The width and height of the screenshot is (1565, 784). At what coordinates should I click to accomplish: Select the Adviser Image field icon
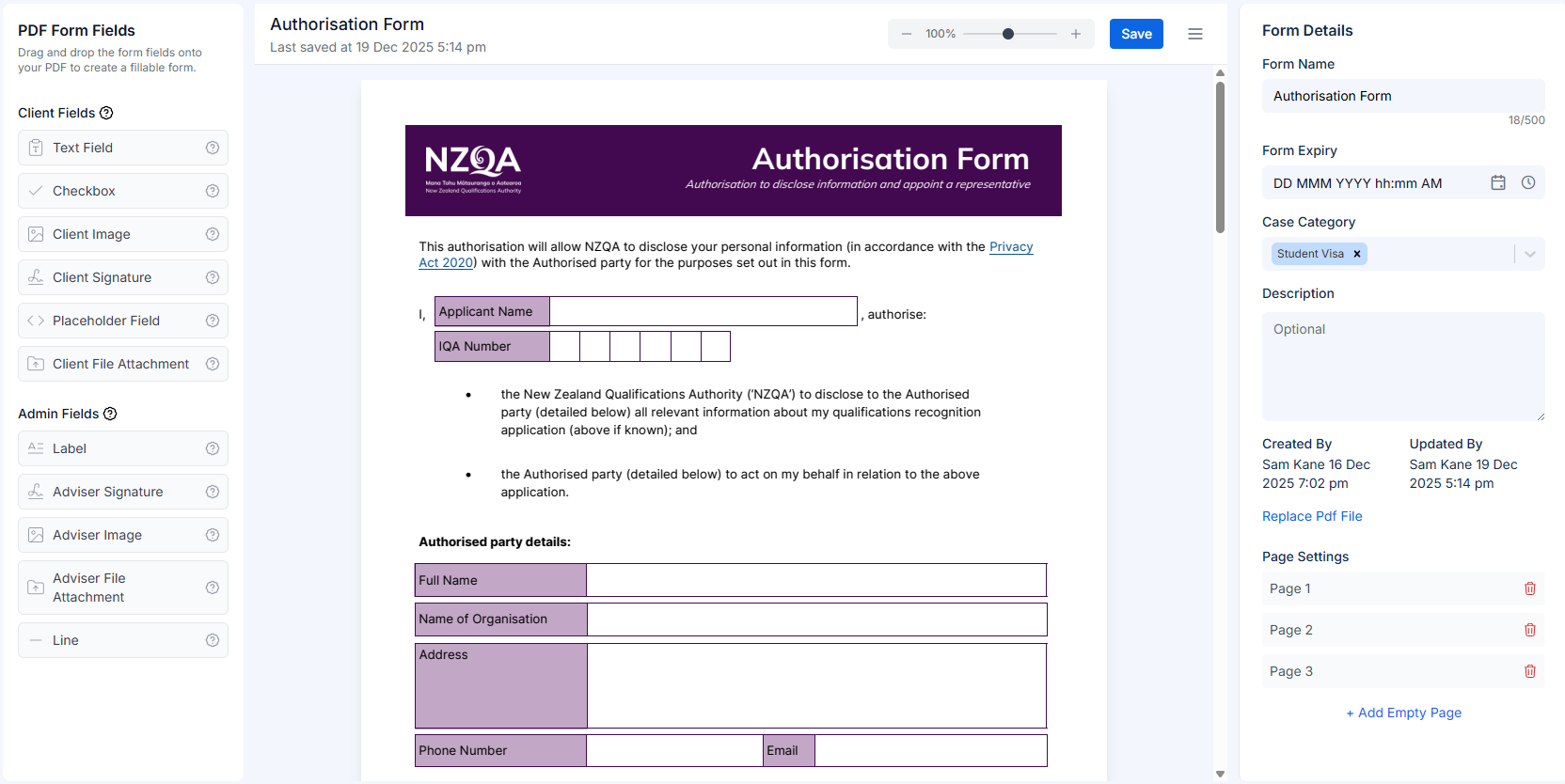[36, 534]
